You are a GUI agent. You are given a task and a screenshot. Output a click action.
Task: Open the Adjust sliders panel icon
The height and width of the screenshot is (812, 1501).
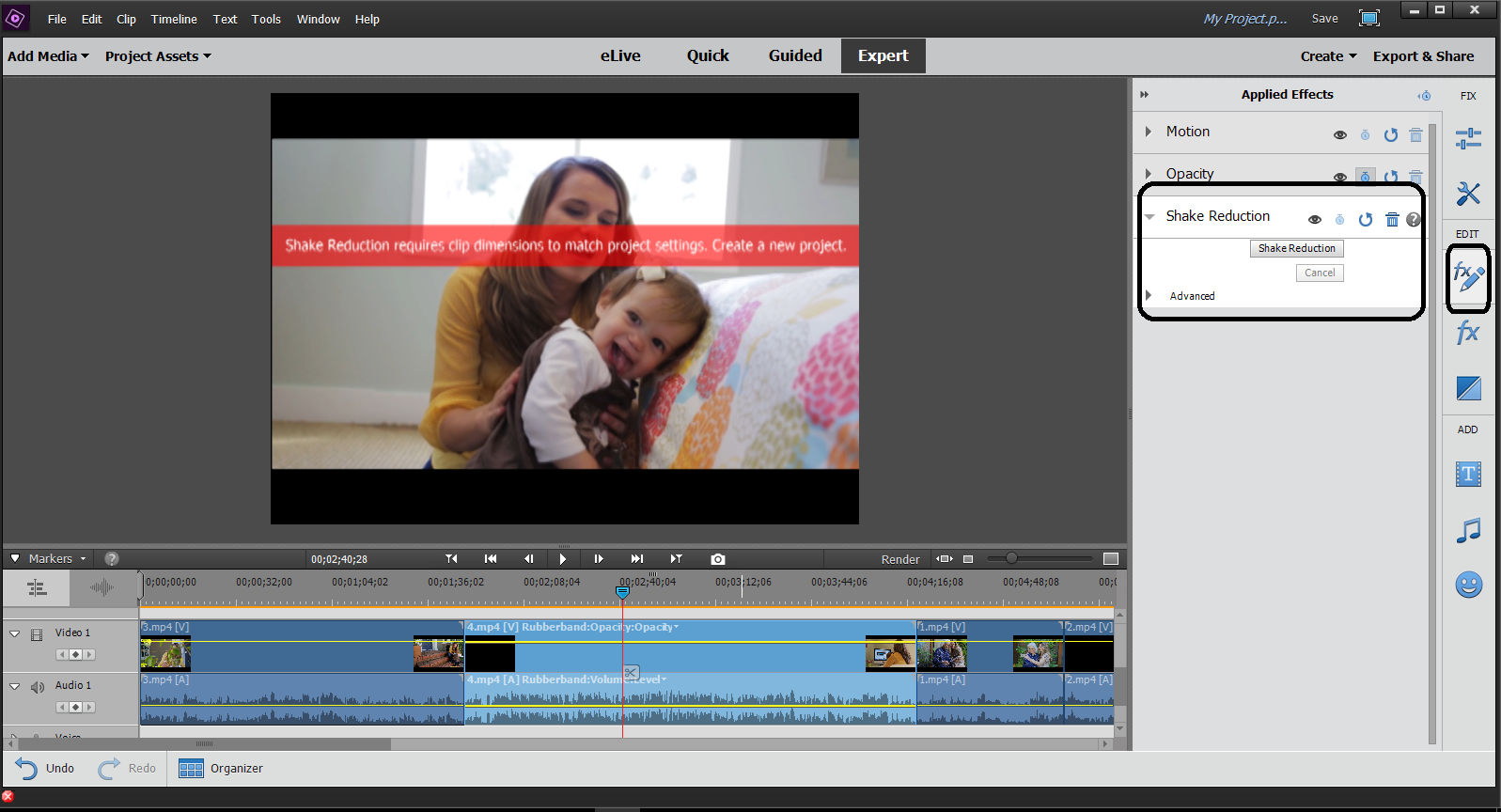pos(1468,139)
